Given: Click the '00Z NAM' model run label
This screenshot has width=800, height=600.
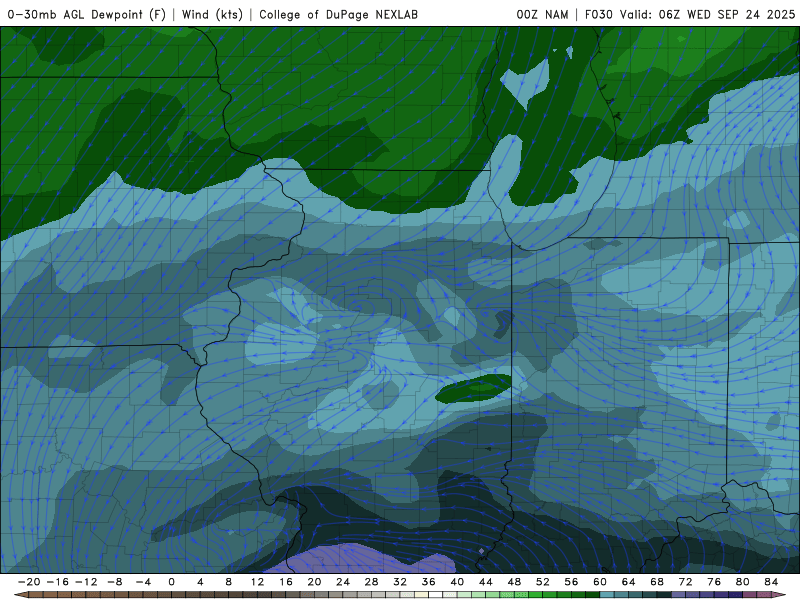Looking at the screenshot, I should 542,14.
